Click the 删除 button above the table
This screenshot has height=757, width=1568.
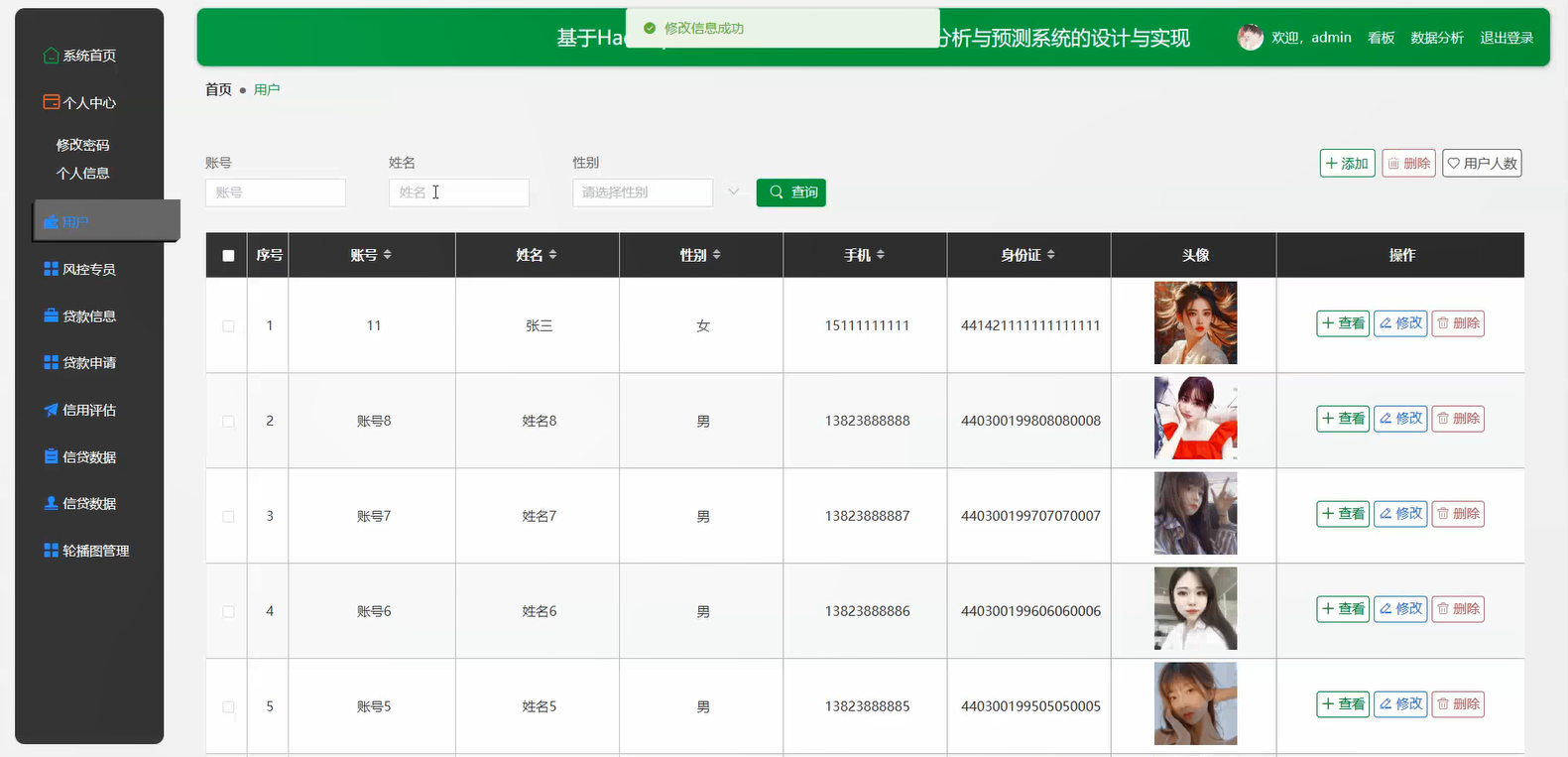[1408, 163]
